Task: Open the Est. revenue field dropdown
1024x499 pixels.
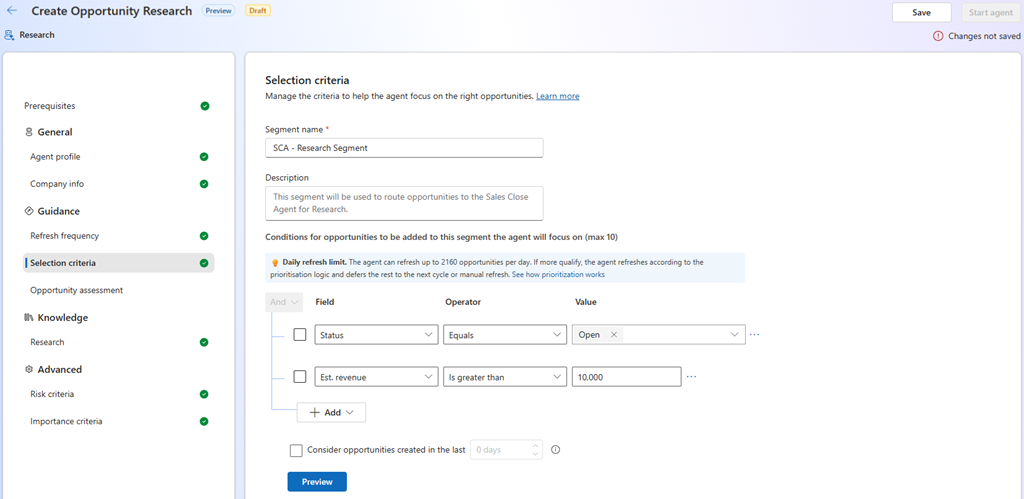Action: (x=376, y=376)
